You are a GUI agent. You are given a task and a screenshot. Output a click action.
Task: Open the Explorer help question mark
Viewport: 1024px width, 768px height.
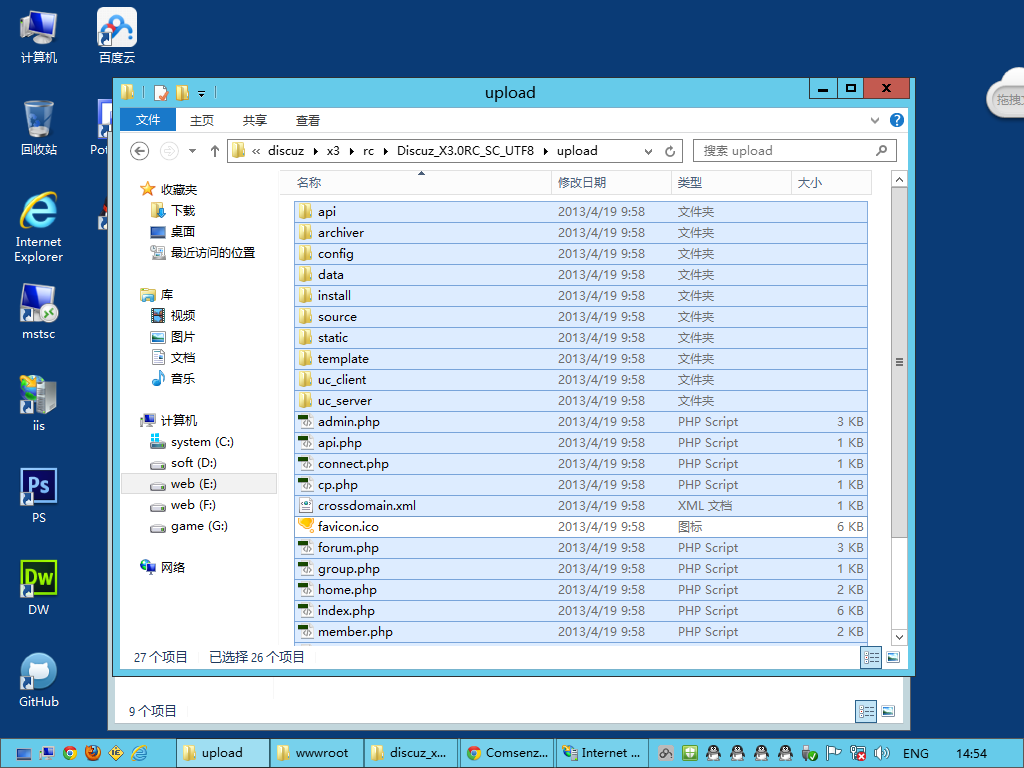click(897, 120)
